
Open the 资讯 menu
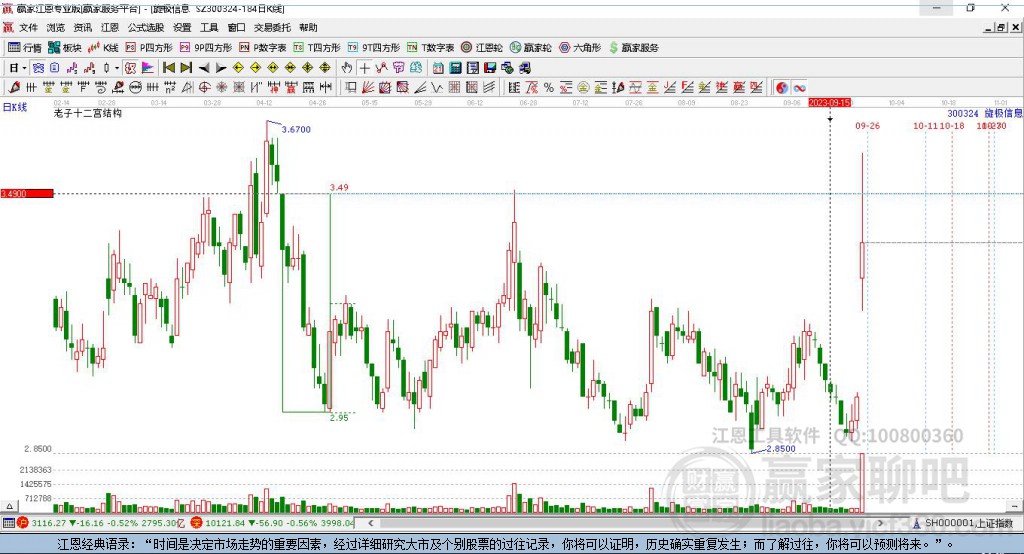tap(82, 27)
